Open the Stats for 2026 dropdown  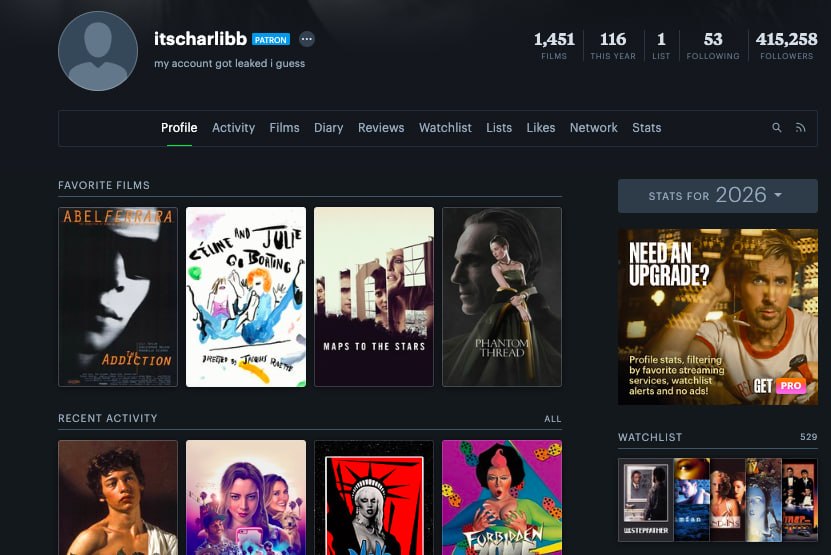718,196
